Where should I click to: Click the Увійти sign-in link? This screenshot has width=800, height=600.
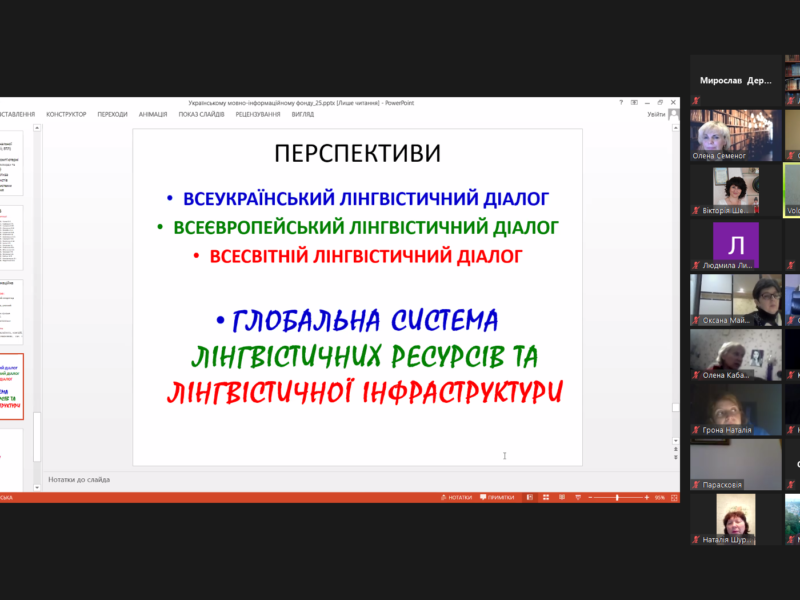click(656, 114)
